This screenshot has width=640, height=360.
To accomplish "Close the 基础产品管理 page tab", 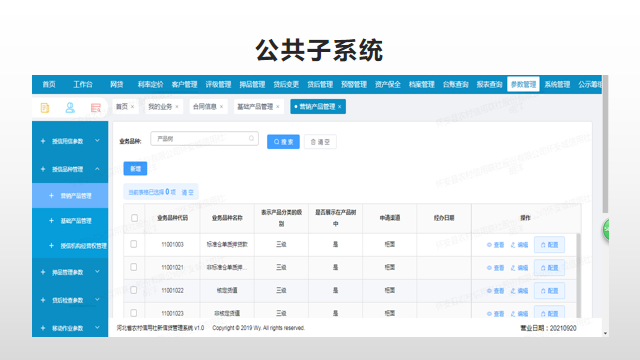I will pyautogui.click(x=278, y=107).
